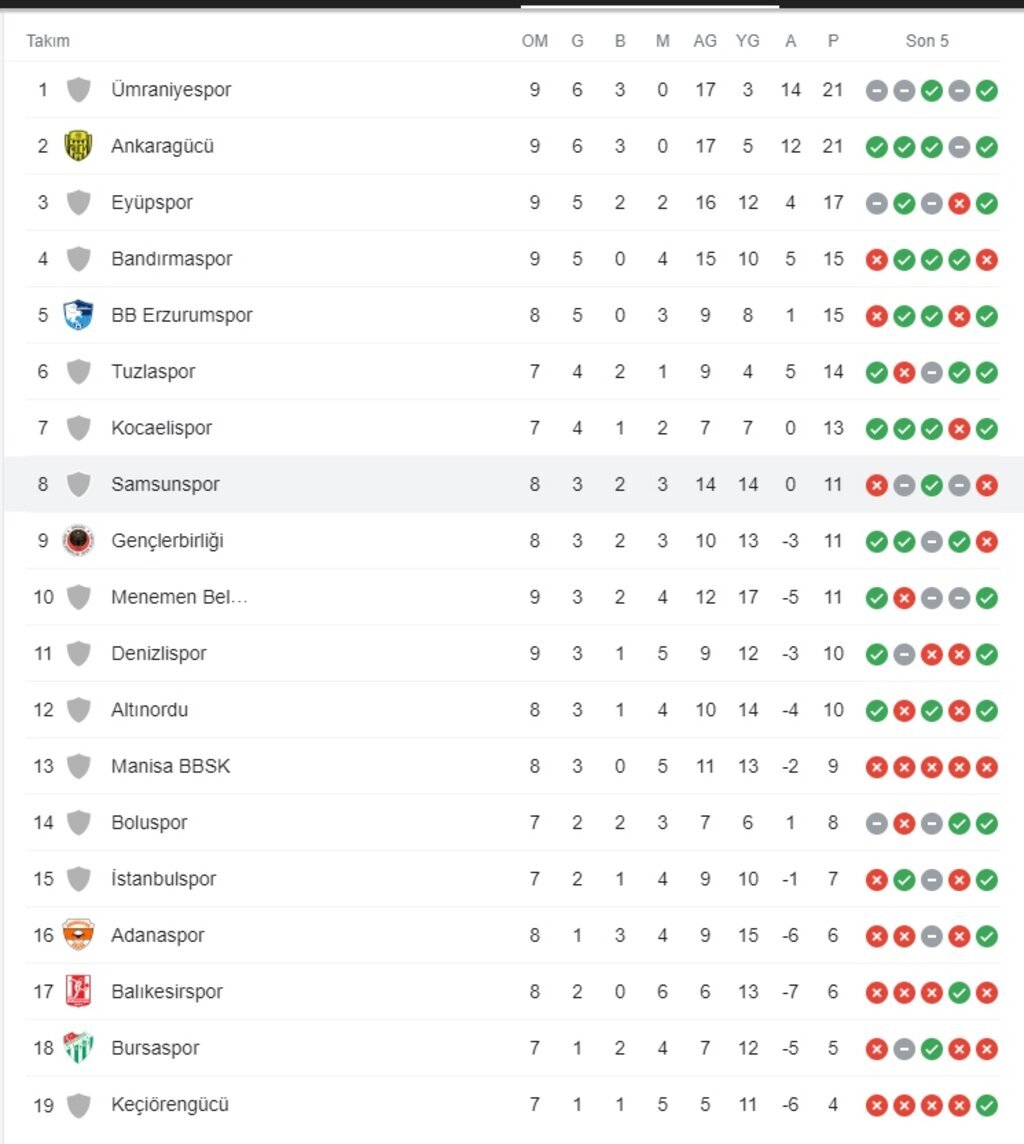Click Ümraniyespor's placeholder shield icon

point(78,90)
